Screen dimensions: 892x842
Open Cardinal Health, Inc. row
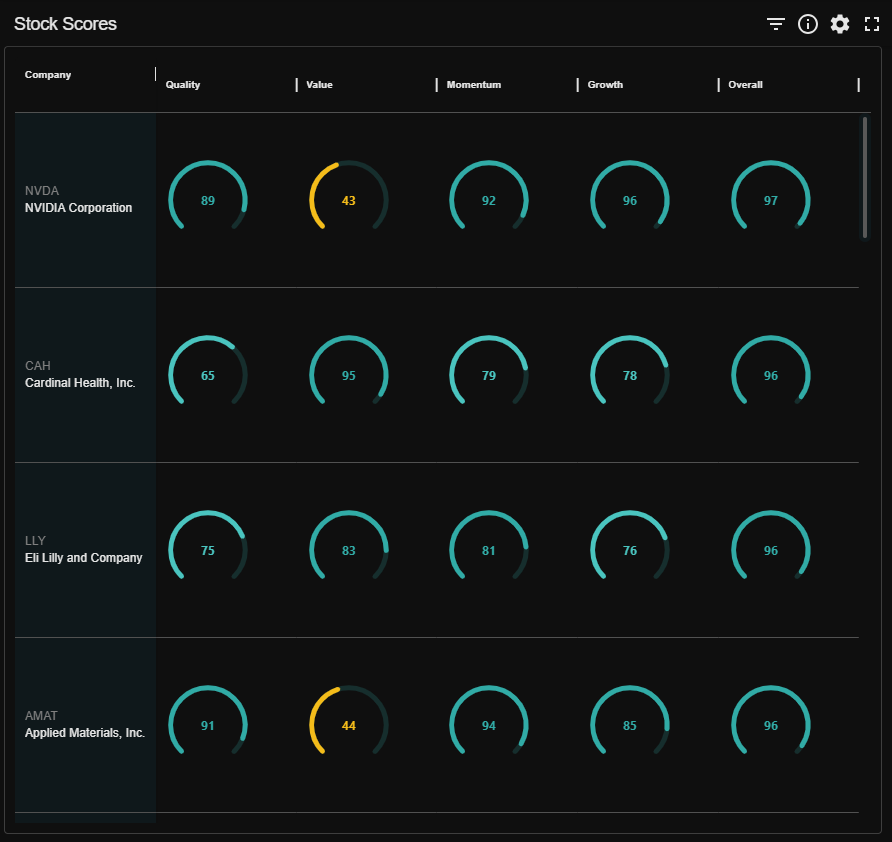(x=80, y=383)
